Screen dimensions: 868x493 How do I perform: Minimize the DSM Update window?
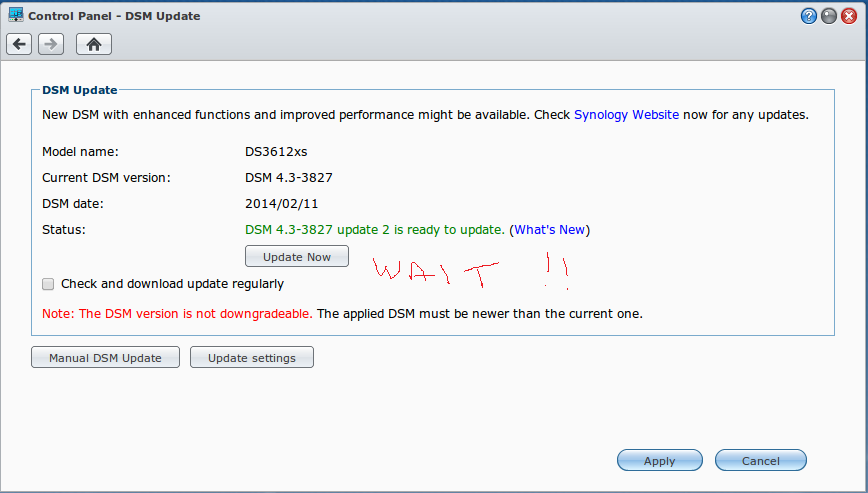click(x=829, y=16)
